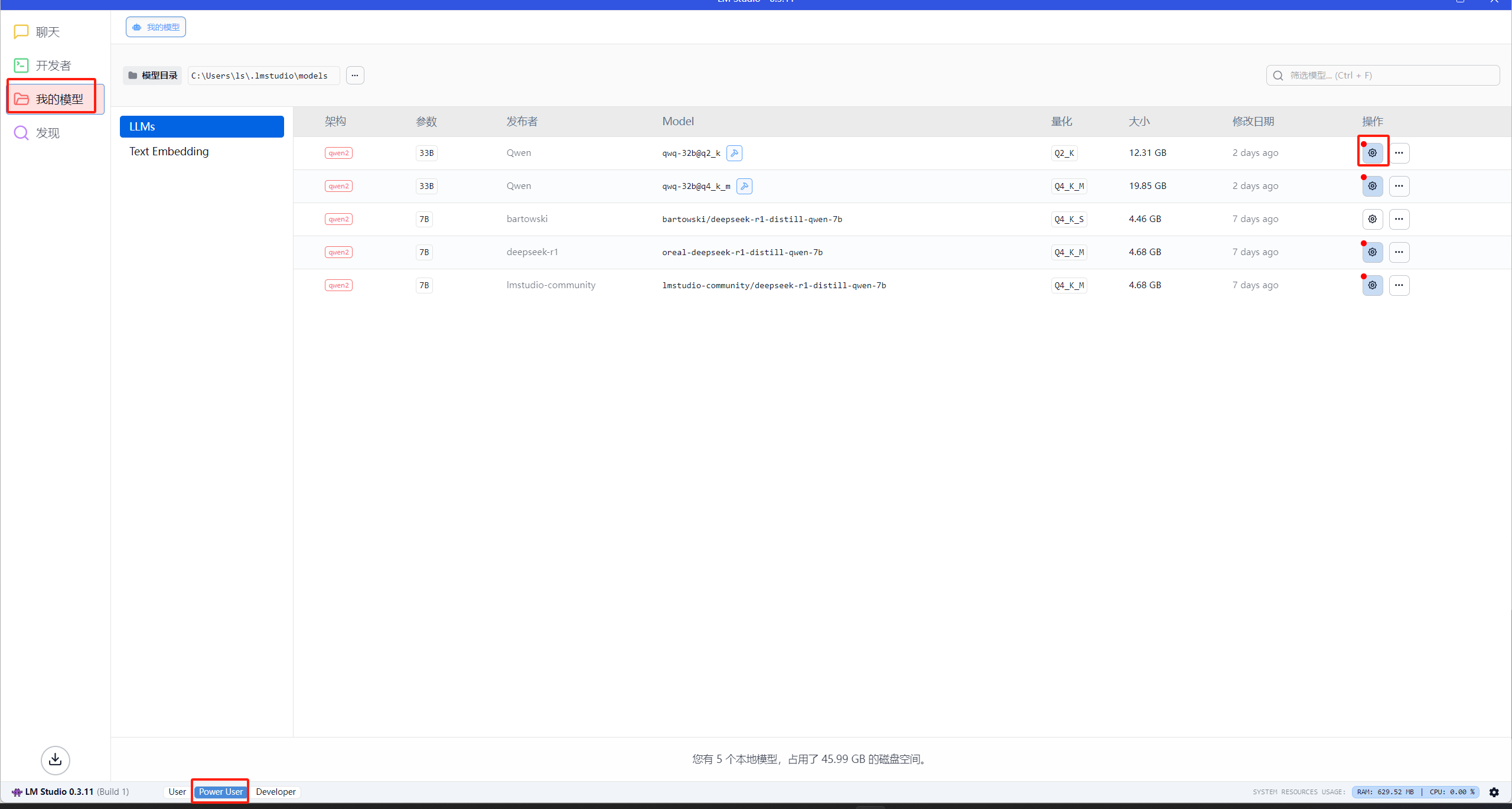This screenshot has width=1512, height=809.
Task: Sort by 大小 column header
Action: coord(1139,122)
